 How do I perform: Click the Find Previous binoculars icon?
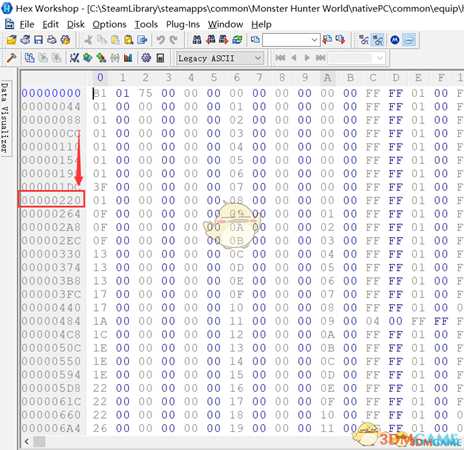click(x=210, y=40)
